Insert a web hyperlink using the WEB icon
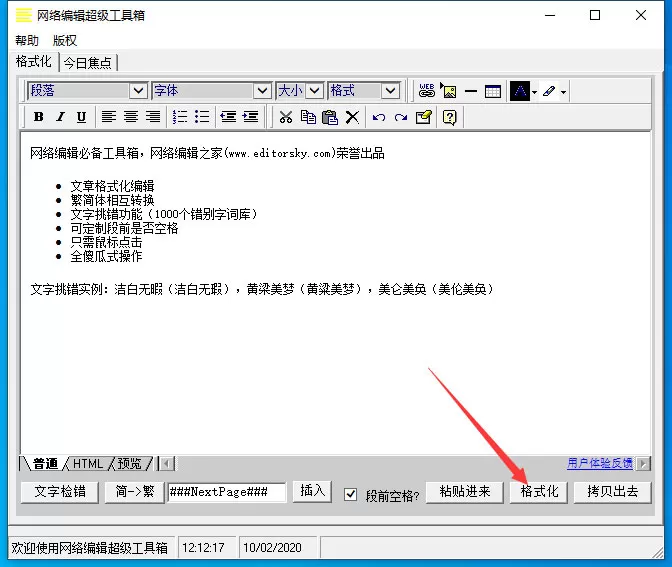The image size is (672, 567). pyautogui.click(x=426, y=91)
